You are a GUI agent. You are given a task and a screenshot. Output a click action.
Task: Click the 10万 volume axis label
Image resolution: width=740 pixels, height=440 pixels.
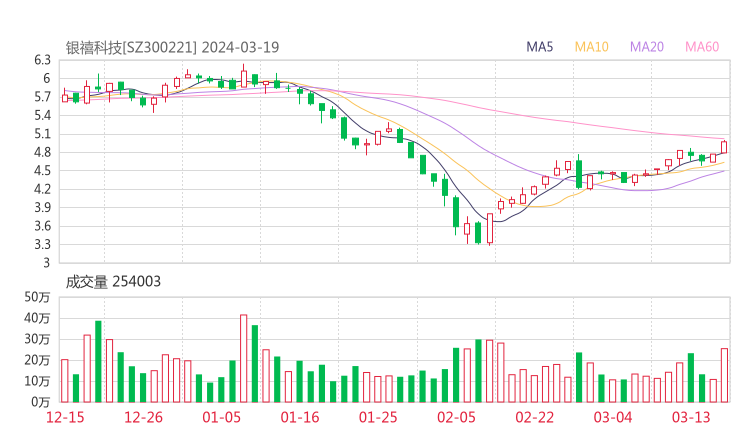[37, 381]
